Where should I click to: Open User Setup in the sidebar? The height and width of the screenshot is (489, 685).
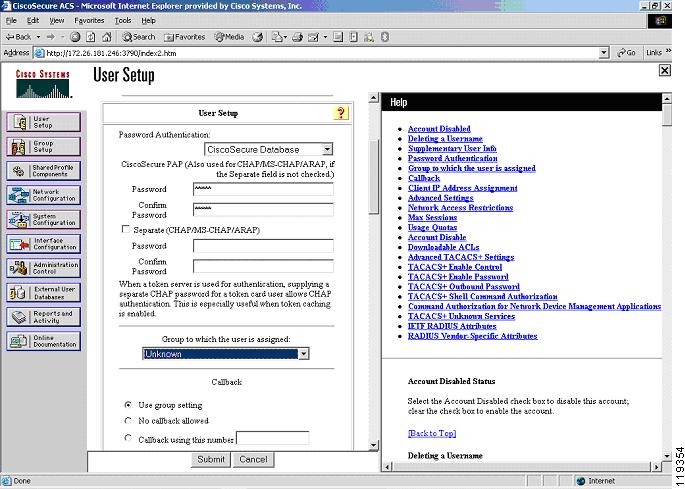(x=44, y=122)
